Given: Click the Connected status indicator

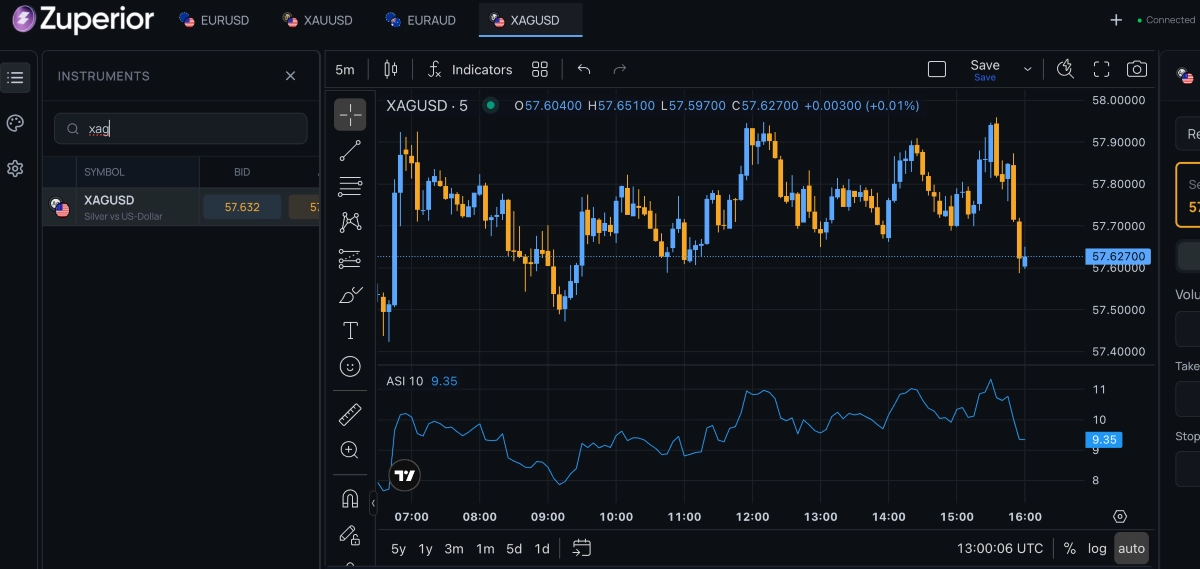Looking at the screenshot, I should coord(1166,20).
